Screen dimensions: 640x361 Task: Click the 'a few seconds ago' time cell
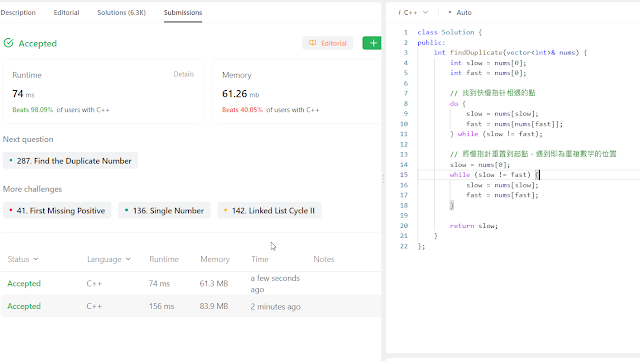pyautogui.click(x=275, y=284)
